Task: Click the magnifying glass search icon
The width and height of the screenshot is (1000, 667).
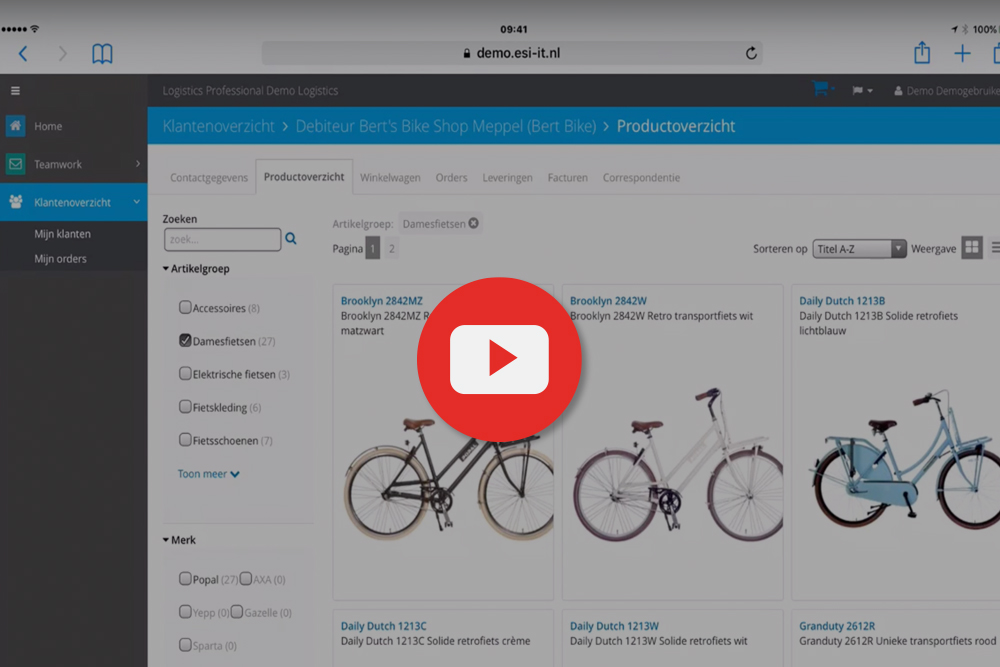Action: (x=291, y=238)
